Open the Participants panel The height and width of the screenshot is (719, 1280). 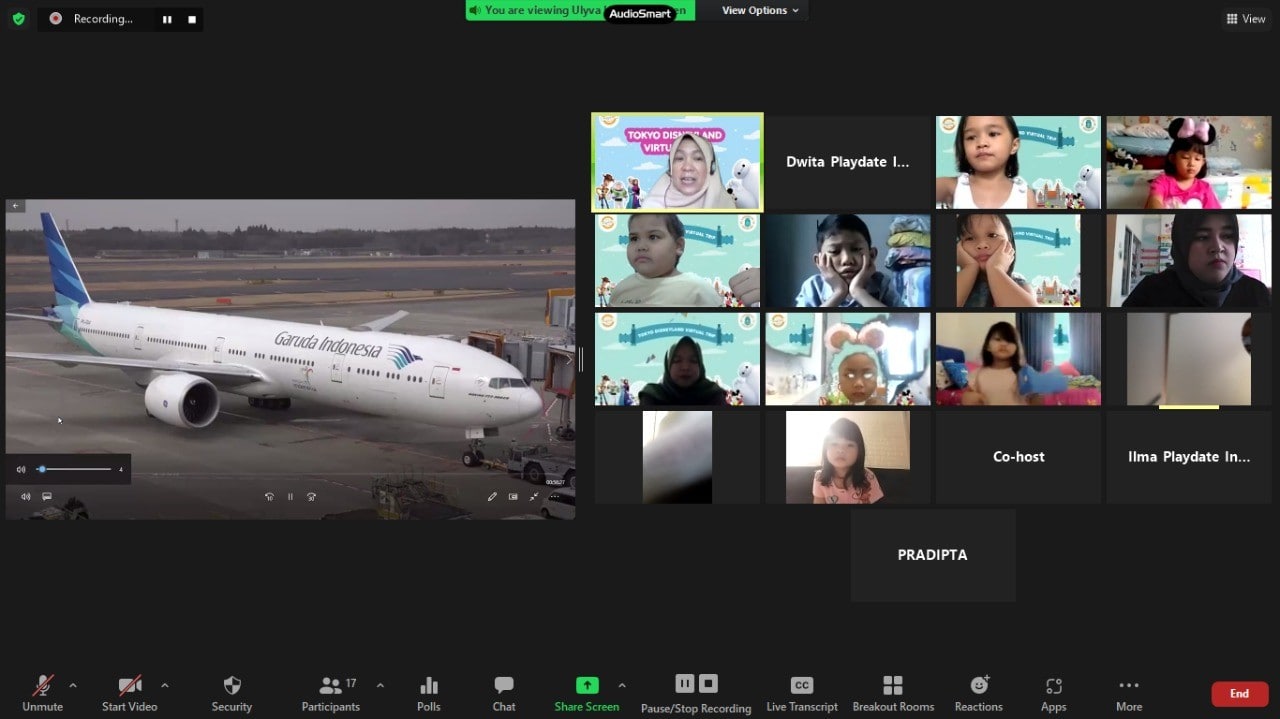tap(331, 693)
